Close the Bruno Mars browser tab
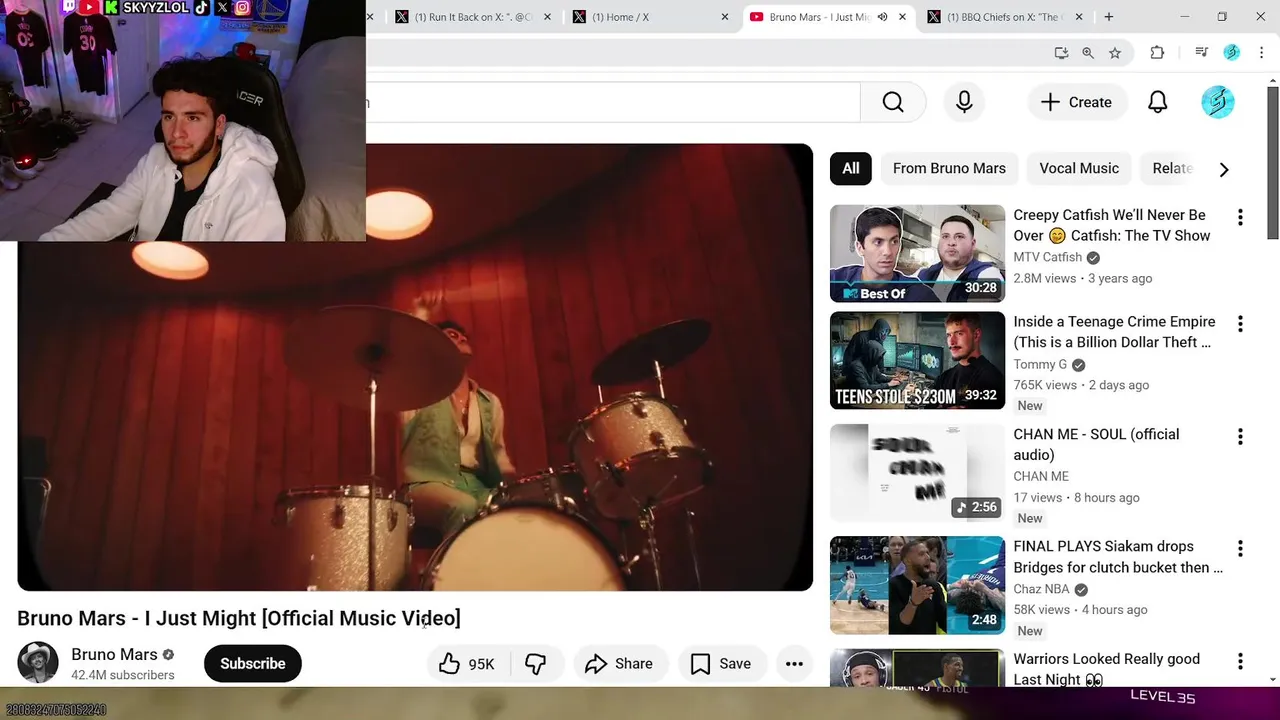 click(902, 17)
